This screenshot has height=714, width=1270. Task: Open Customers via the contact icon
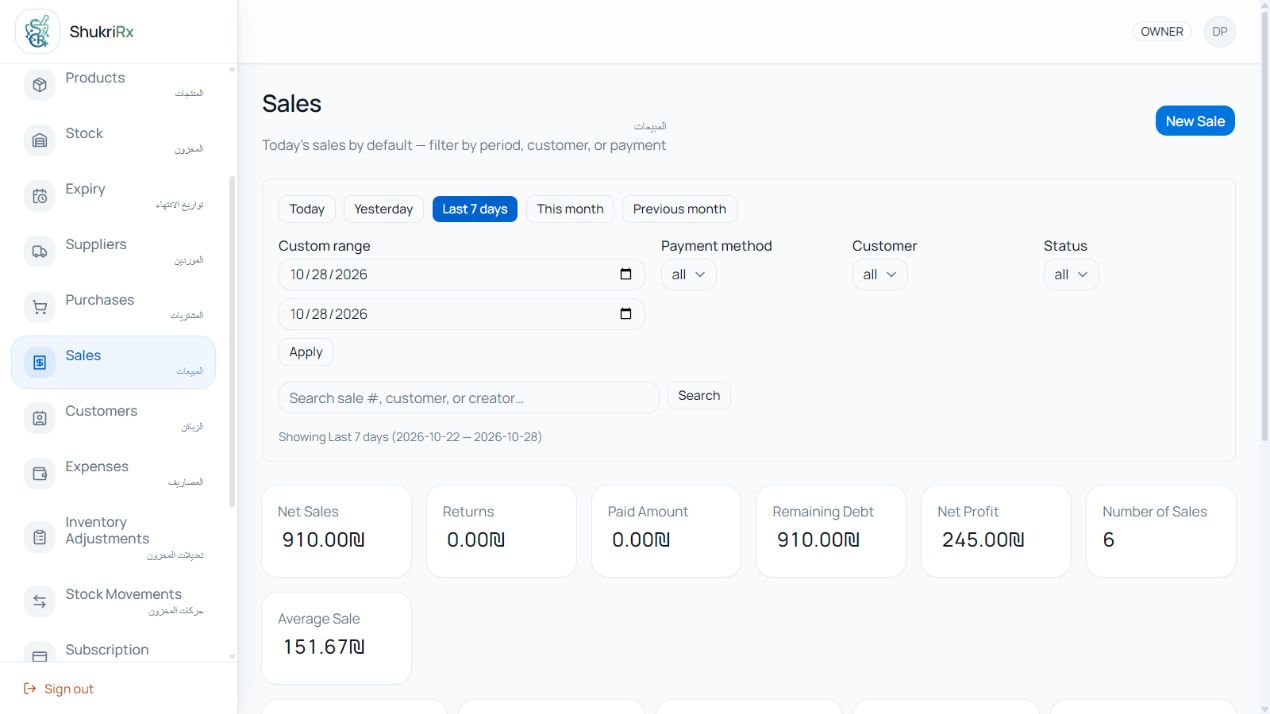(x=40, y=418)
